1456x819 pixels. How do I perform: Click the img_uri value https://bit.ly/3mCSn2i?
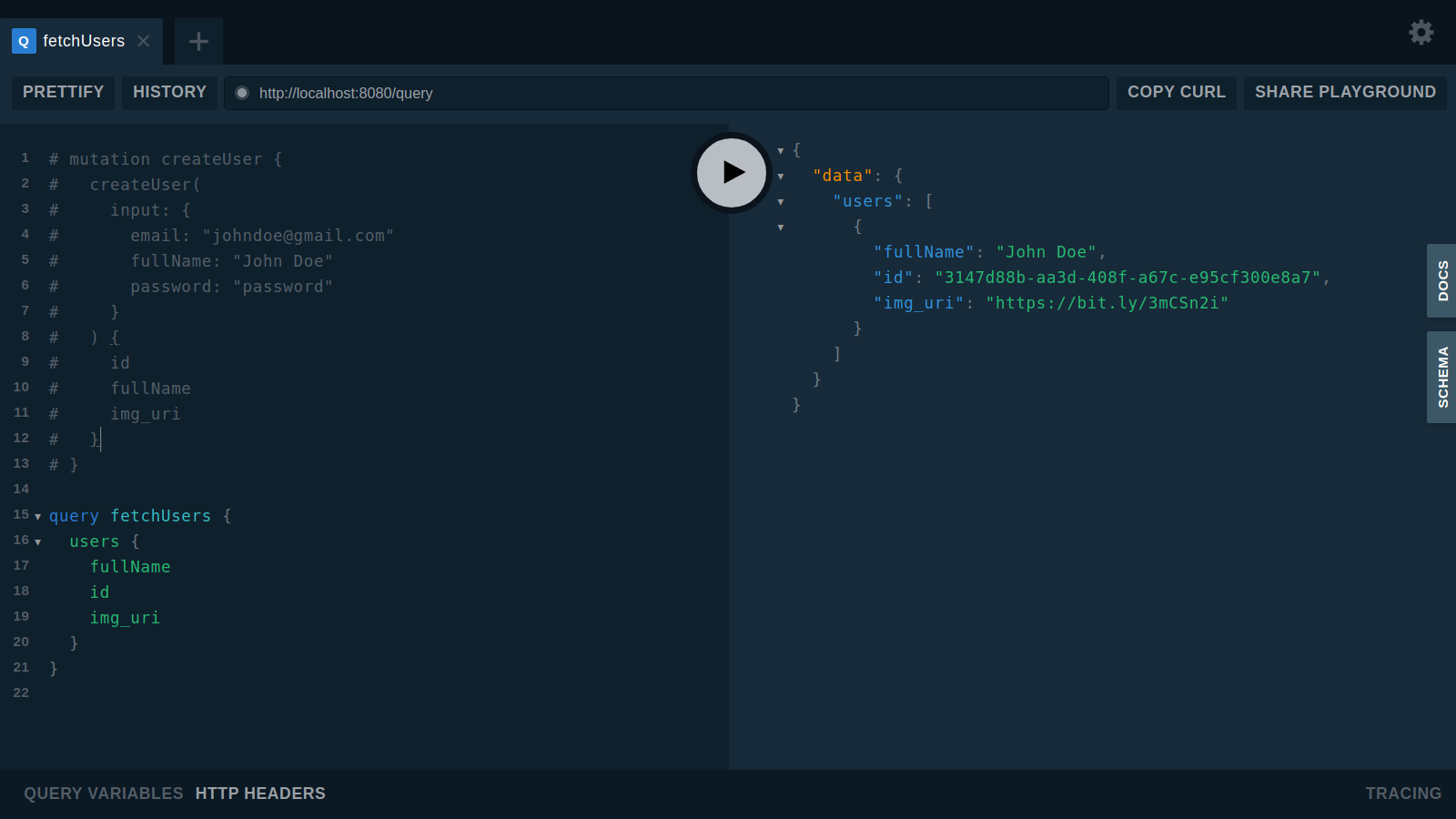click(x=1107, y=303)
